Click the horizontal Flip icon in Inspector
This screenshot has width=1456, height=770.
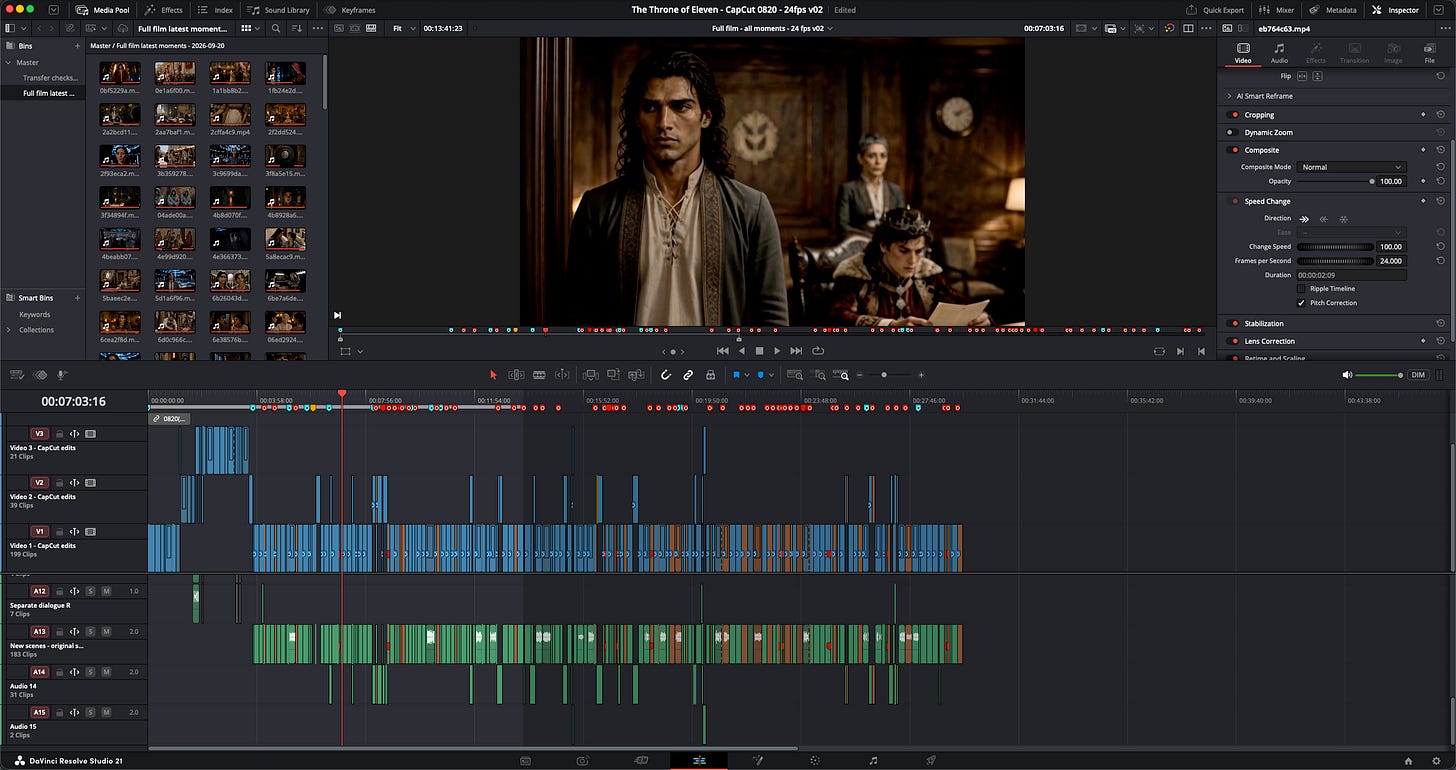click(1302, 76)
